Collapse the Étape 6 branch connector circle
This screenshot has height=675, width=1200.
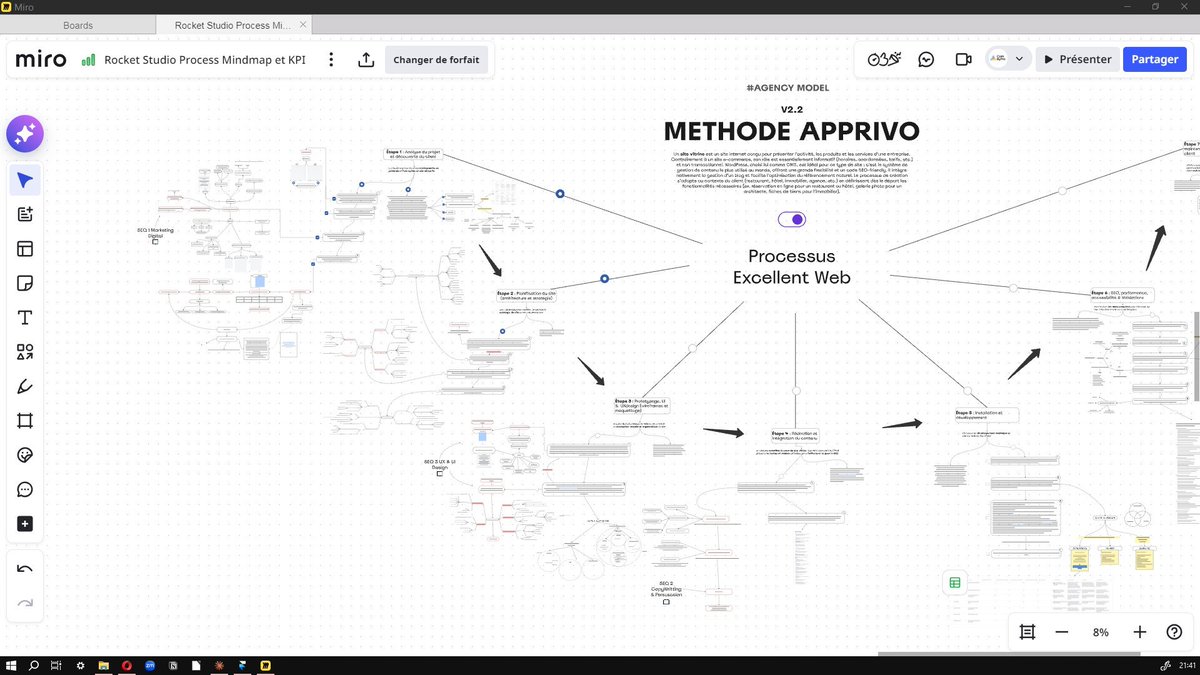point(1013,288)
